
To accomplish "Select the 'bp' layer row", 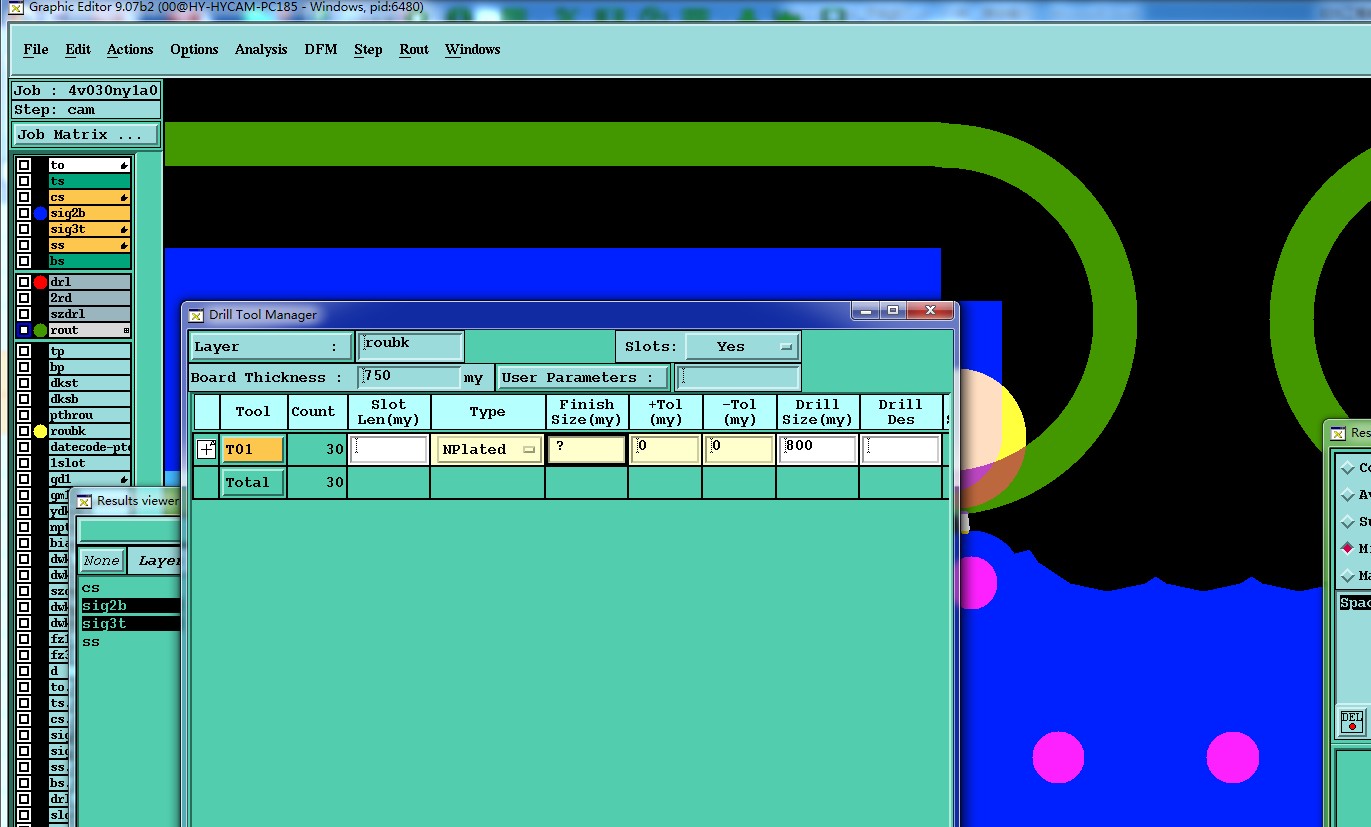I will point(90,367).
